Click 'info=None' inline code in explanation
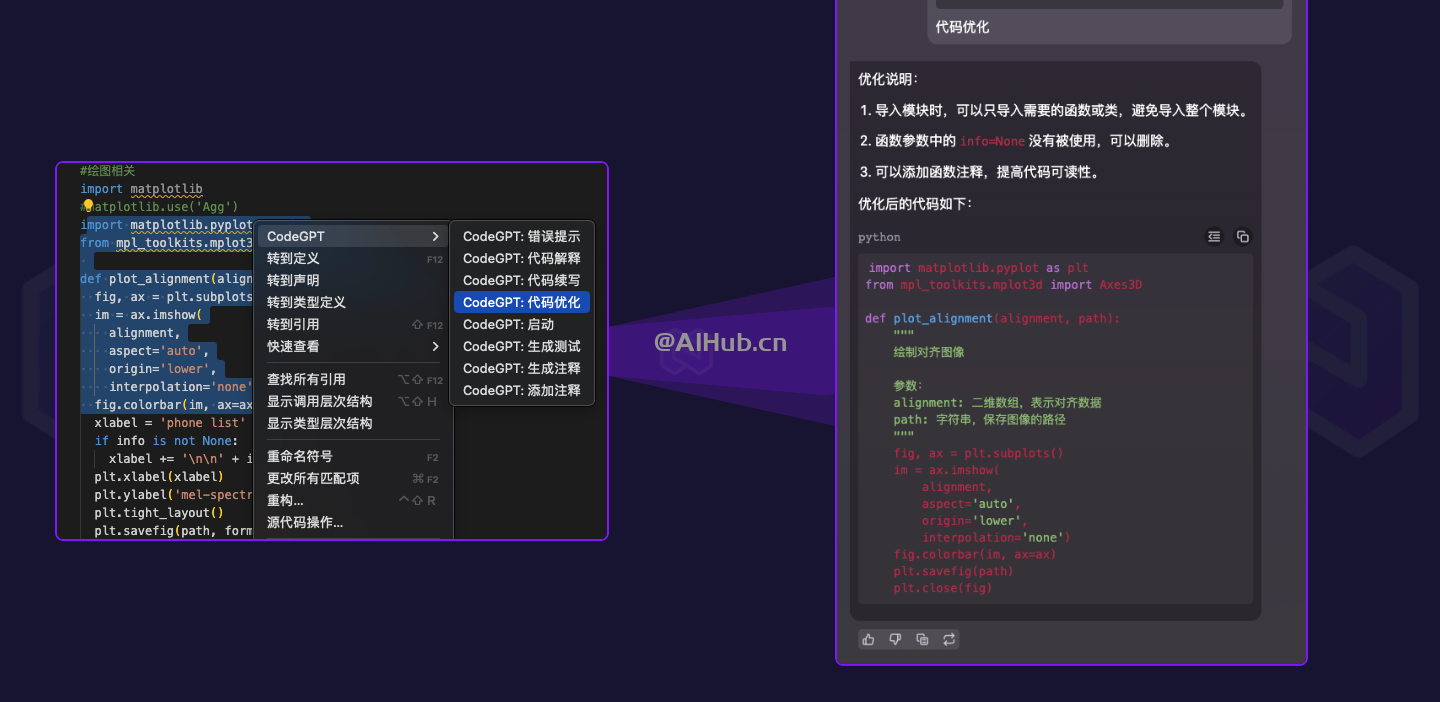The image size is (1440, 702). pos(992,141)
